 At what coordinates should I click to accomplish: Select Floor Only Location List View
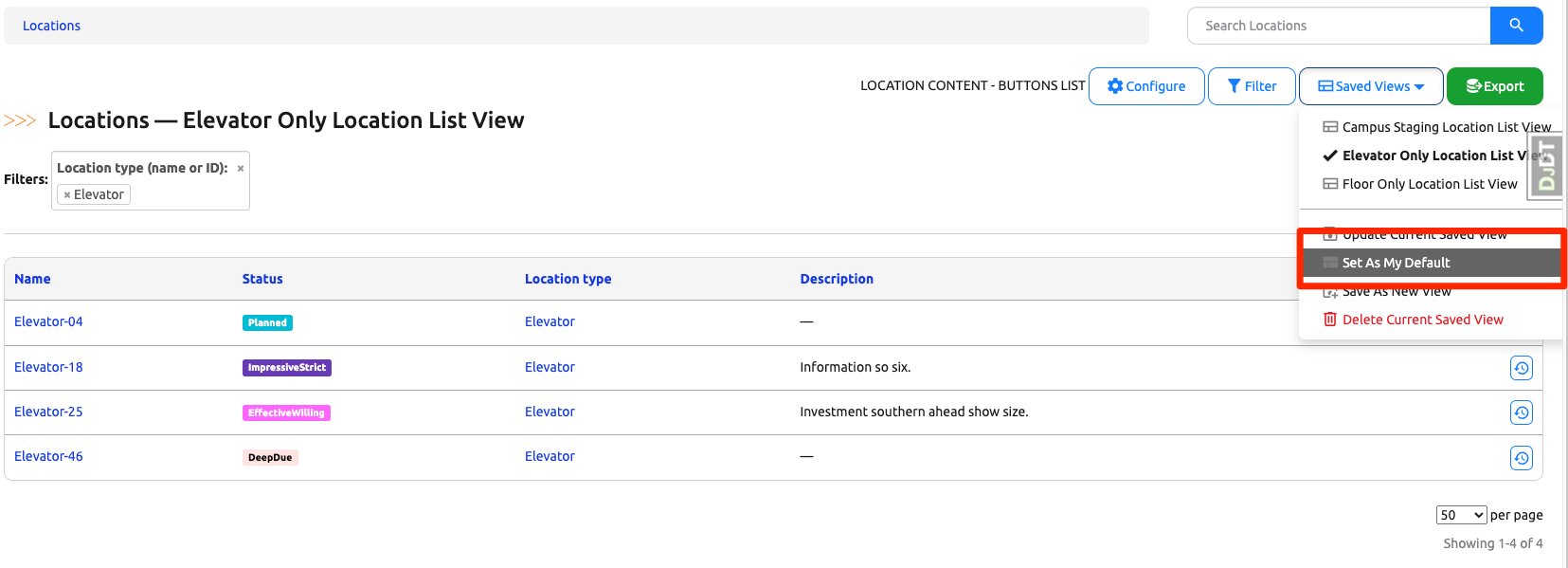click(x=1429, y=184)
